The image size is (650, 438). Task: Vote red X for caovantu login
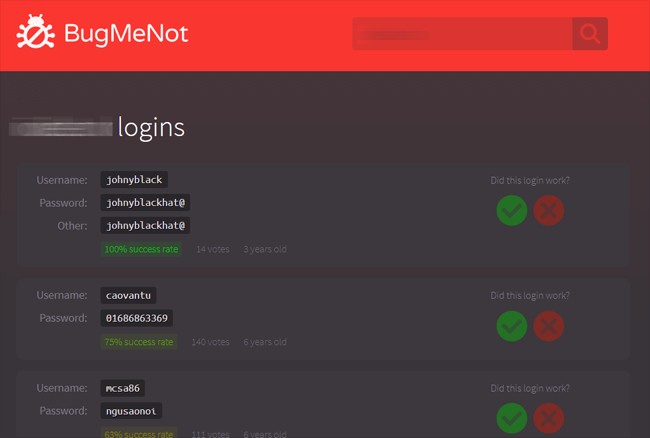click(x=549, y=326)
